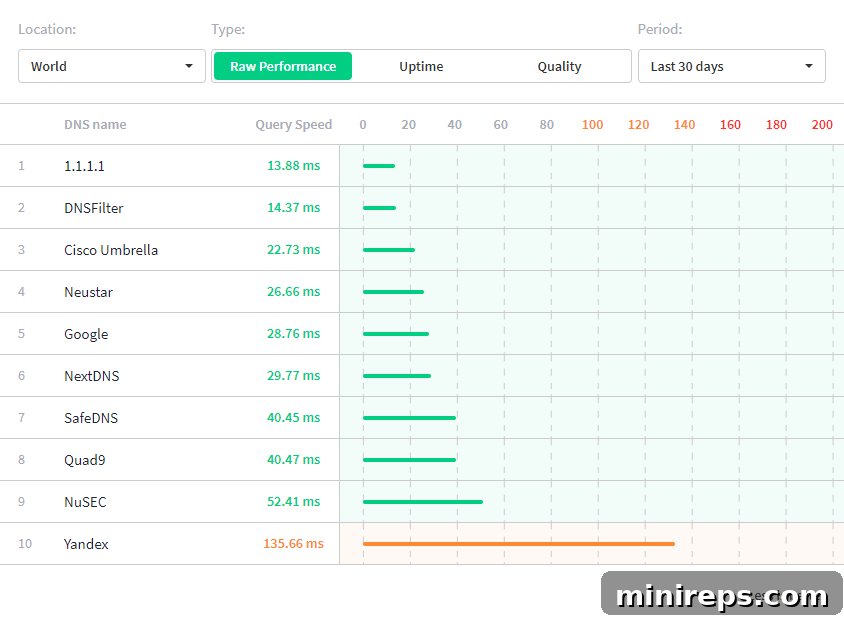
Task: Click the 40.47 ms query speed value
Action: click(293, 460)
